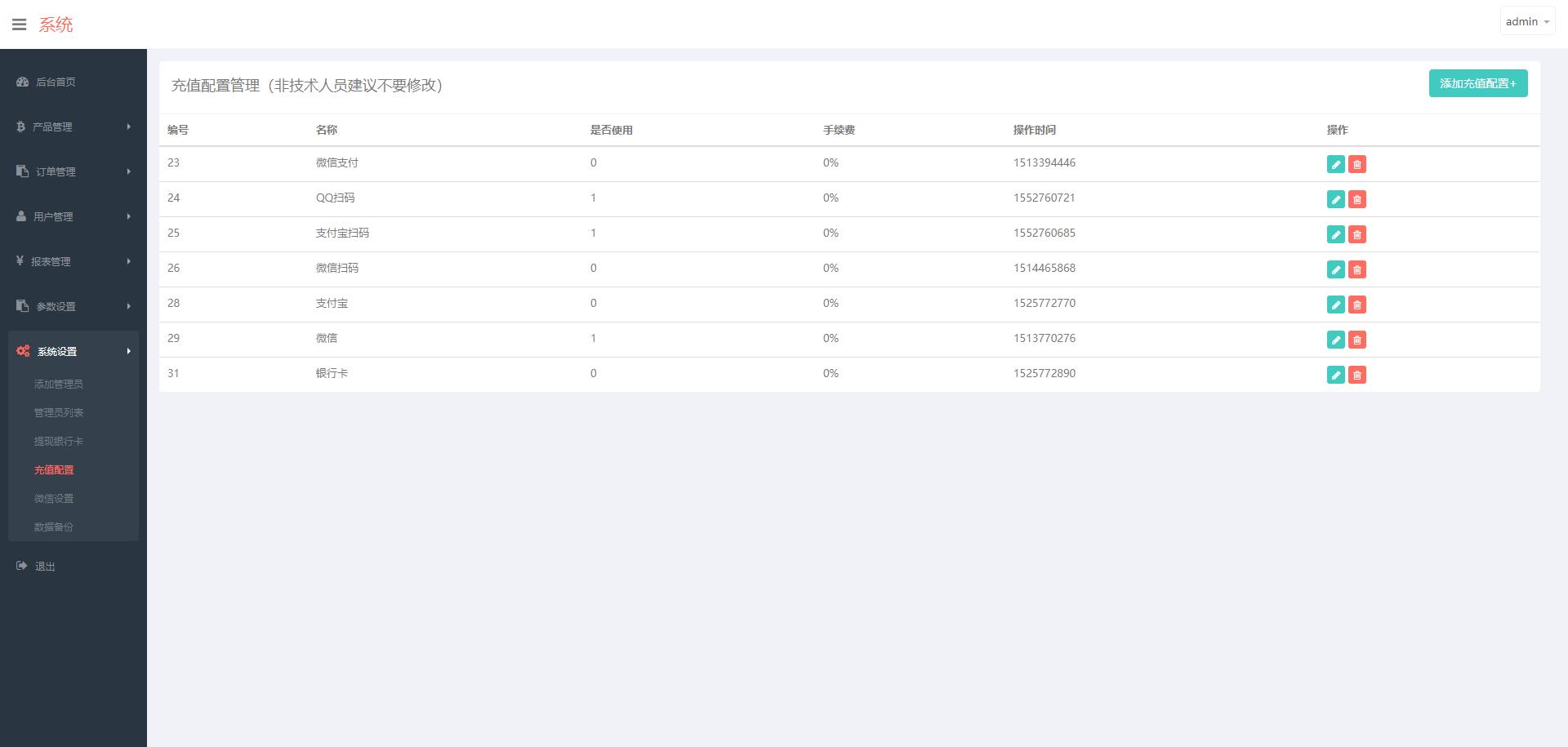This screenshot has height=747, width=1568.
Task: Click the 后台首页 dashboard icon
Action: coord(23,82)
